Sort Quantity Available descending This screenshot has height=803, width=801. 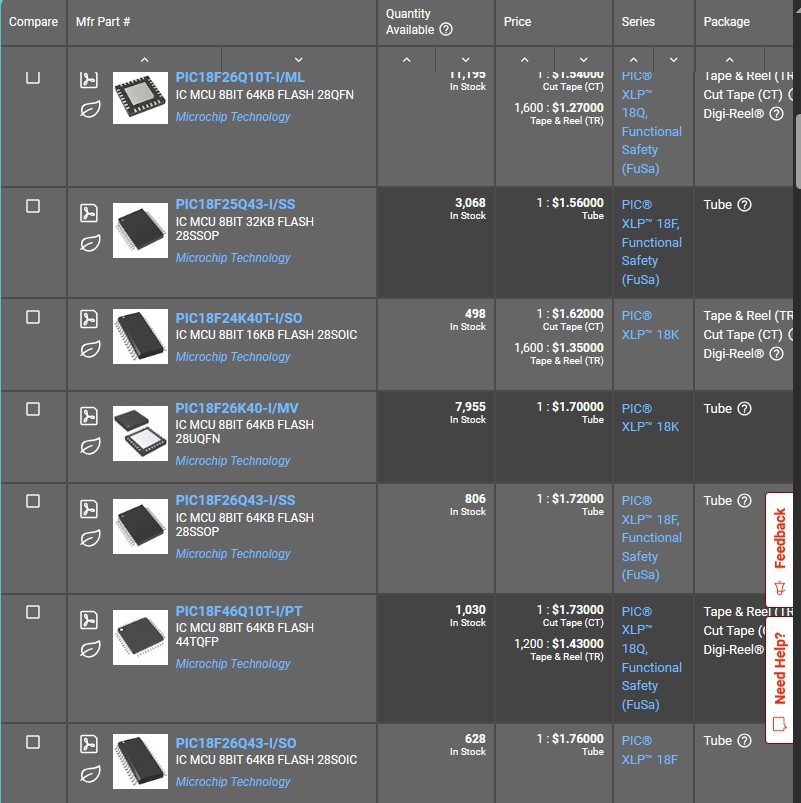pyautogui.click(x=465, y=60)
